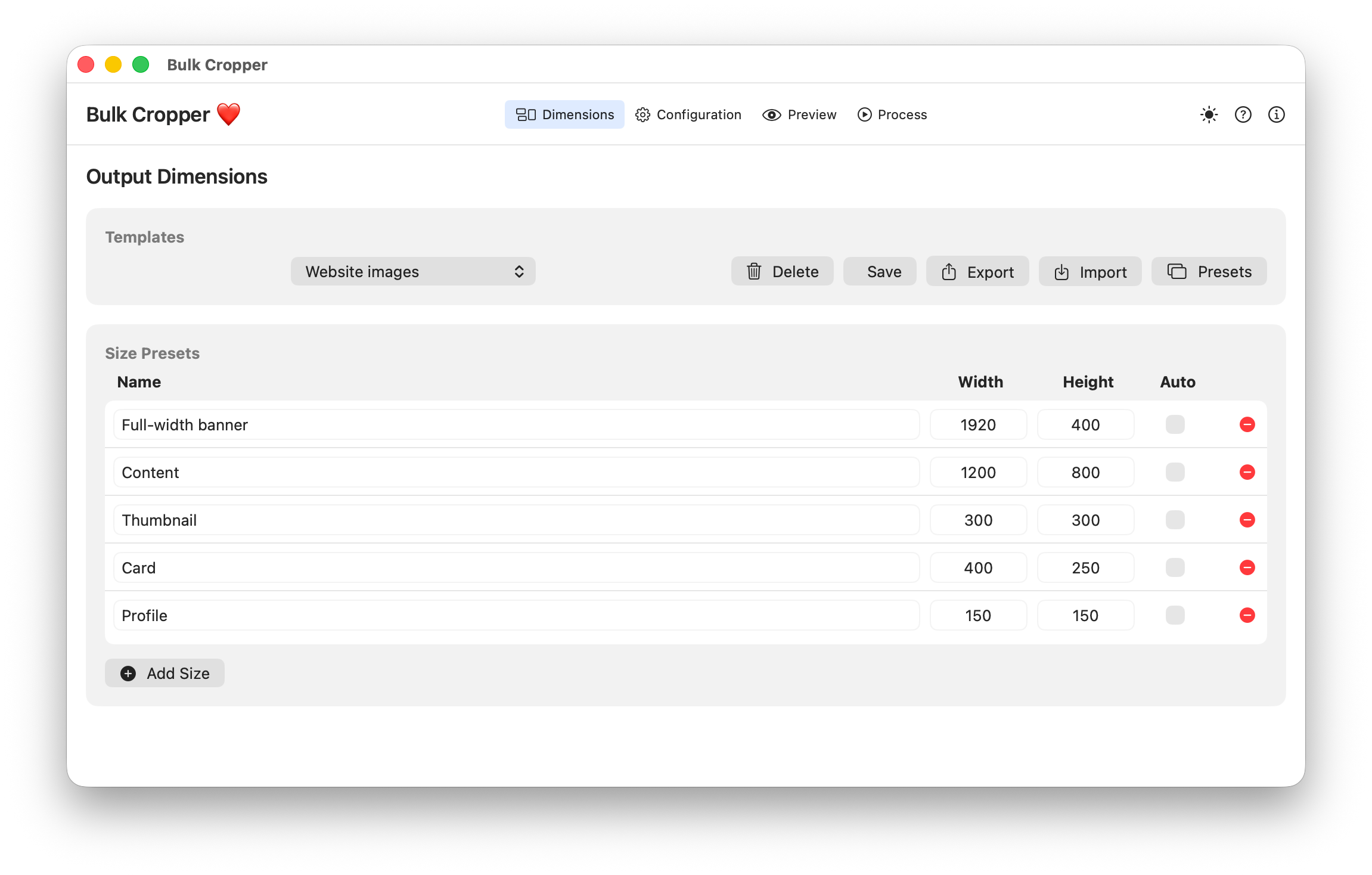The height and width of the screenshot is (875, 1372).
Task: Remove the Card preset with red minus button
Action: tap(1247, 567)
